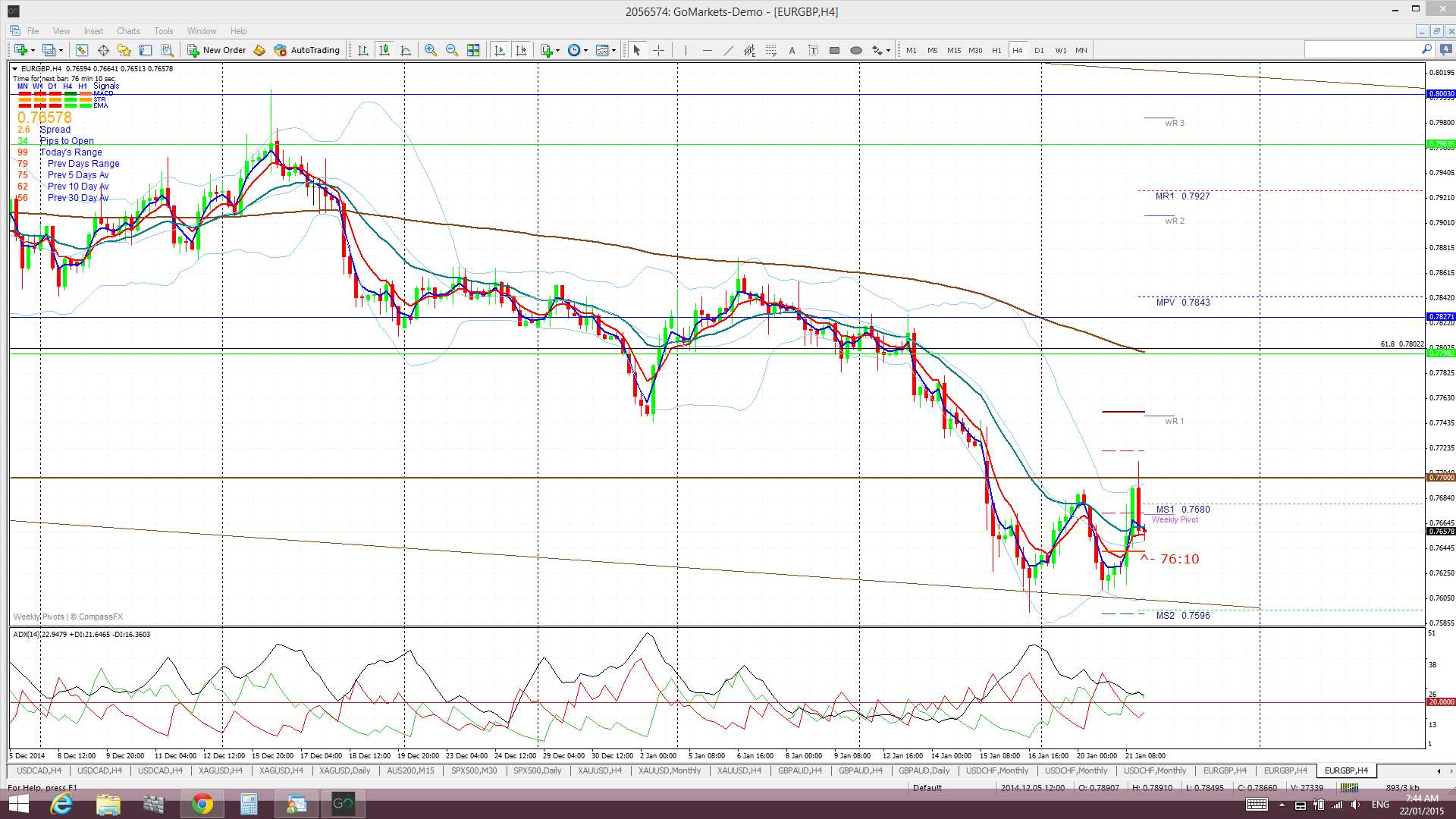Open the Charts menu

127,31
